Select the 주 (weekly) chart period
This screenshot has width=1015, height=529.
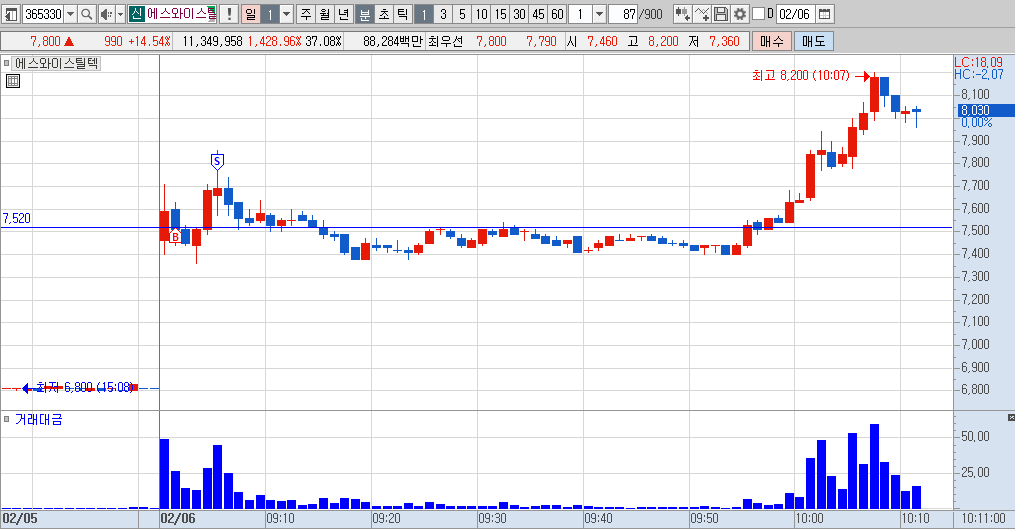pyautogui.click(x=306, y=14)
